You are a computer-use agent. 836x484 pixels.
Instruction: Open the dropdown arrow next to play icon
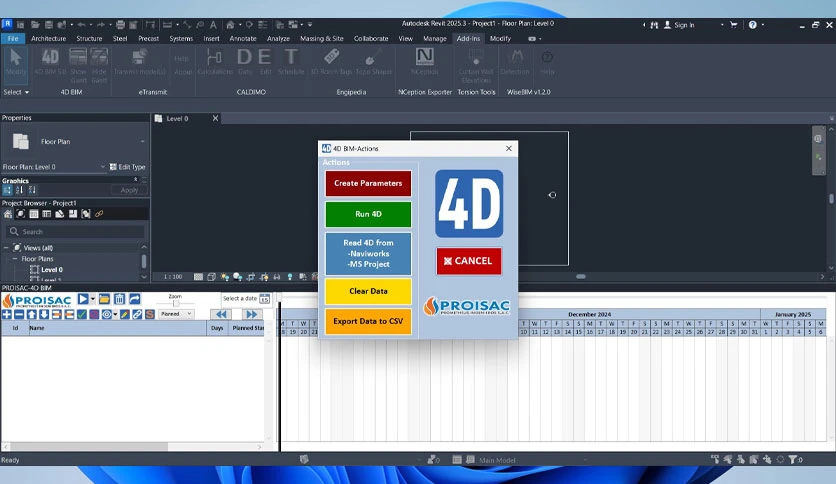[x=92, y=299]
